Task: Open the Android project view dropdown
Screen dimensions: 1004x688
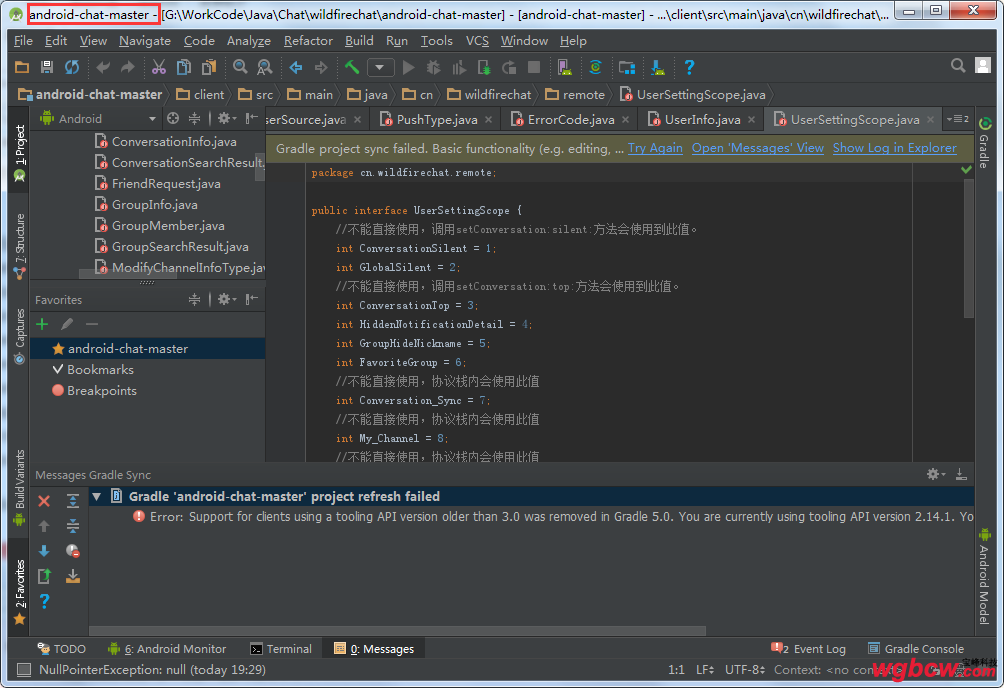Action: [x=97, y=119]
